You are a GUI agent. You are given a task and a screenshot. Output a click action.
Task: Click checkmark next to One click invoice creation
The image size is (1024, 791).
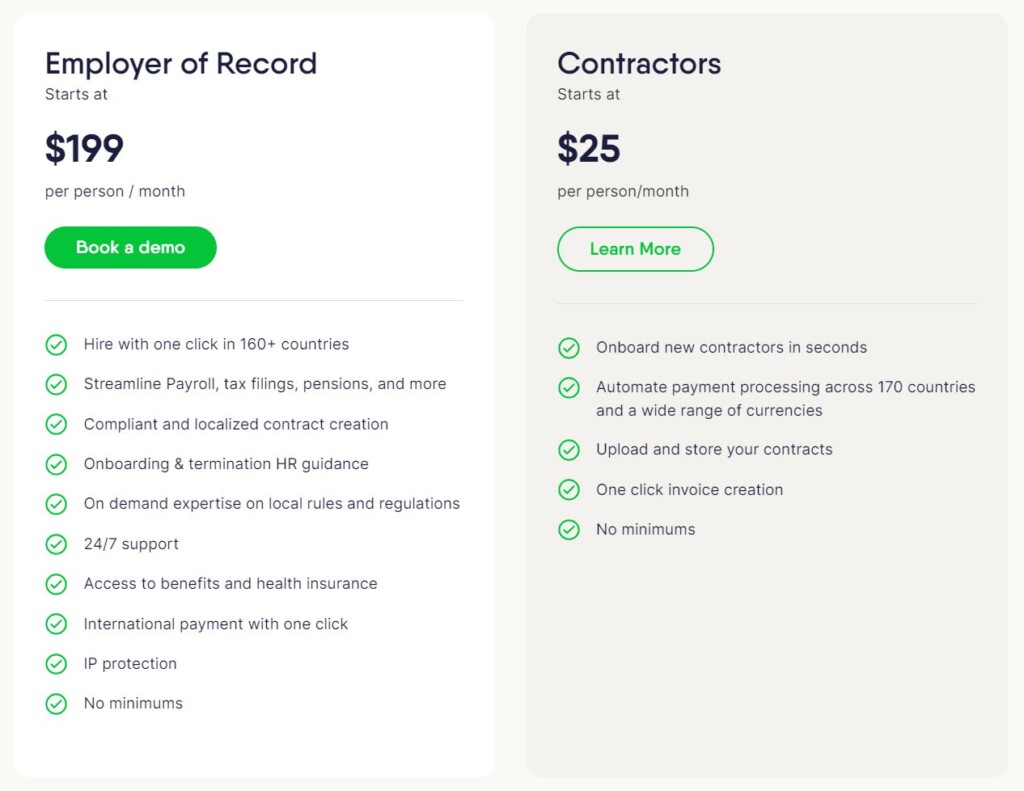coord(569,490)
